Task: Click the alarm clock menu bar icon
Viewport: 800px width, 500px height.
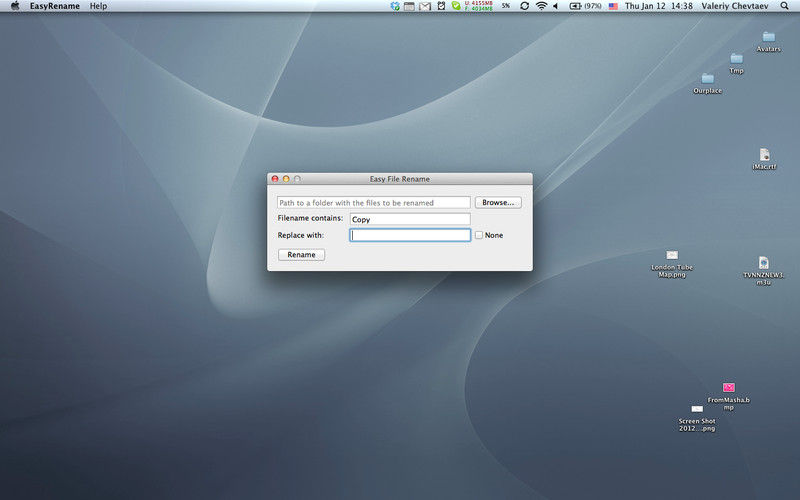Action: tap(441, 6)
